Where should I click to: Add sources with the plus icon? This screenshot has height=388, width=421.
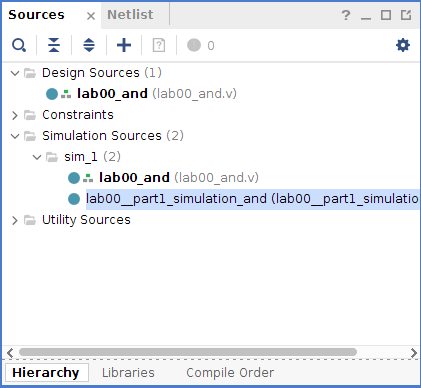[124, 45]
